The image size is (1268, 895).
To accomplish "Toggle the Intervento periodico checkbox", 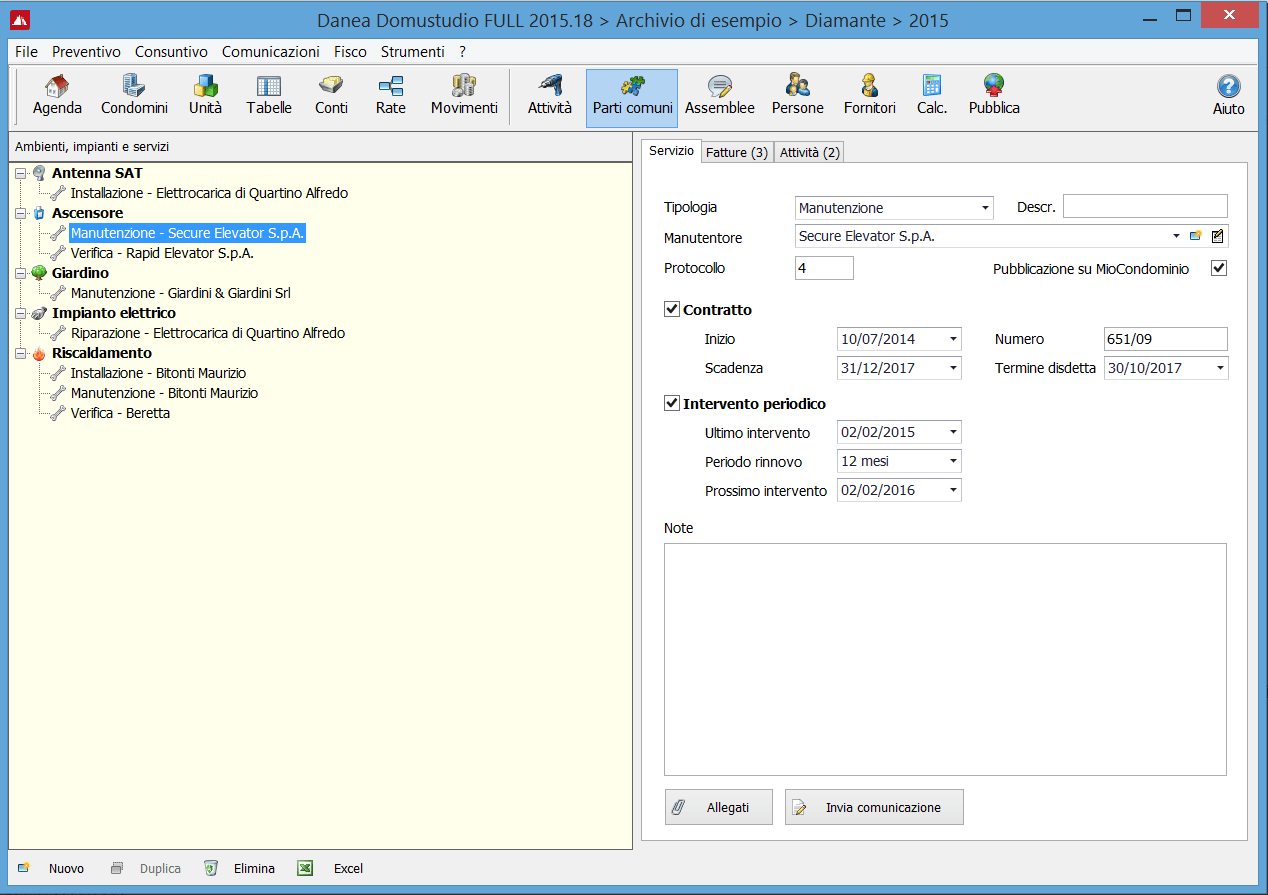I will click(x=672, y=403).
